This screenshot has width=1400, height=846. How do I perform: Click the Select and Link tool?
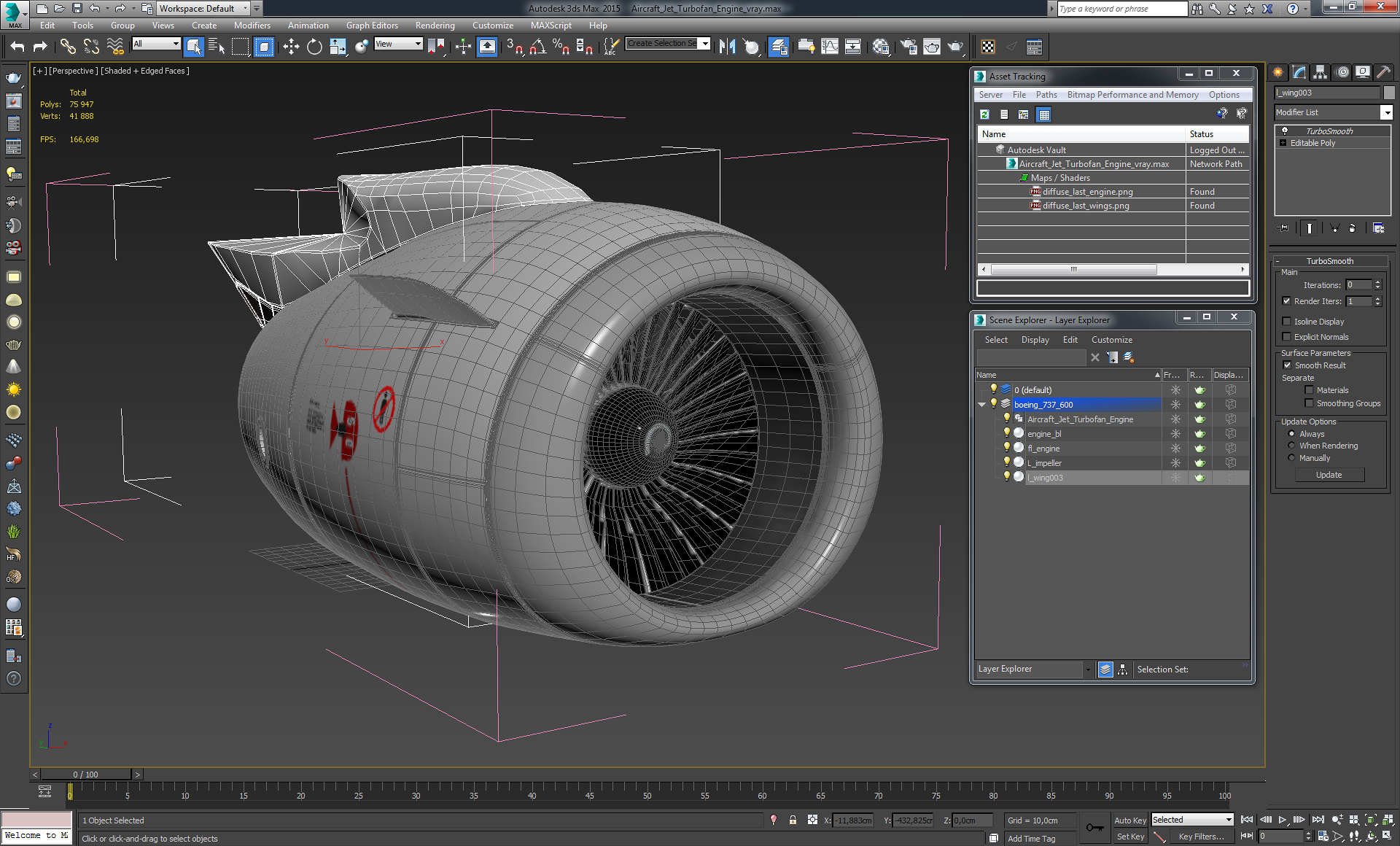coord(68,47)
